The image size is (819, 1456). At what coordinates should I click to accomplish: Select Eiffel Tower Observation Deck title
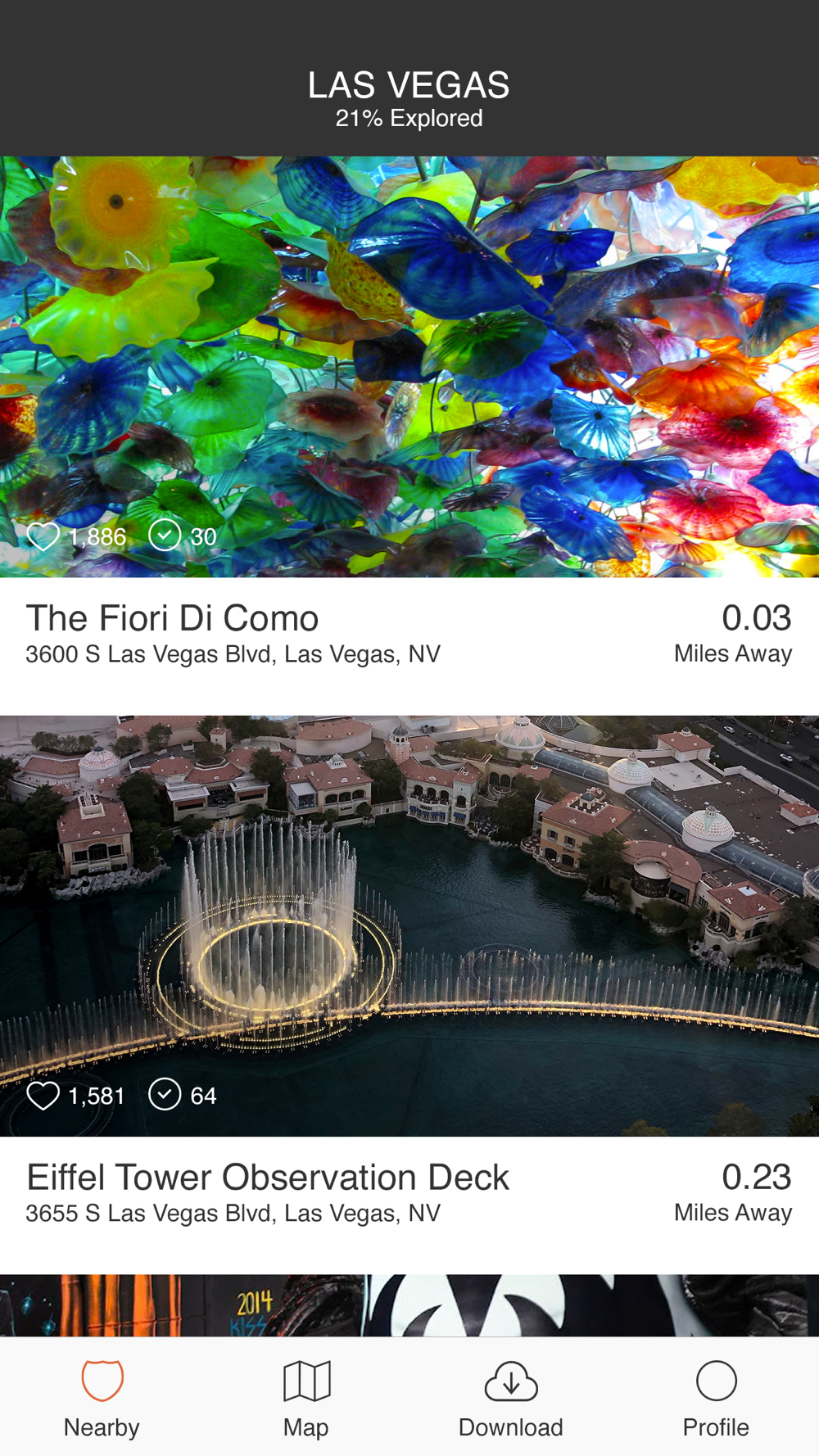pos(268,1178)
